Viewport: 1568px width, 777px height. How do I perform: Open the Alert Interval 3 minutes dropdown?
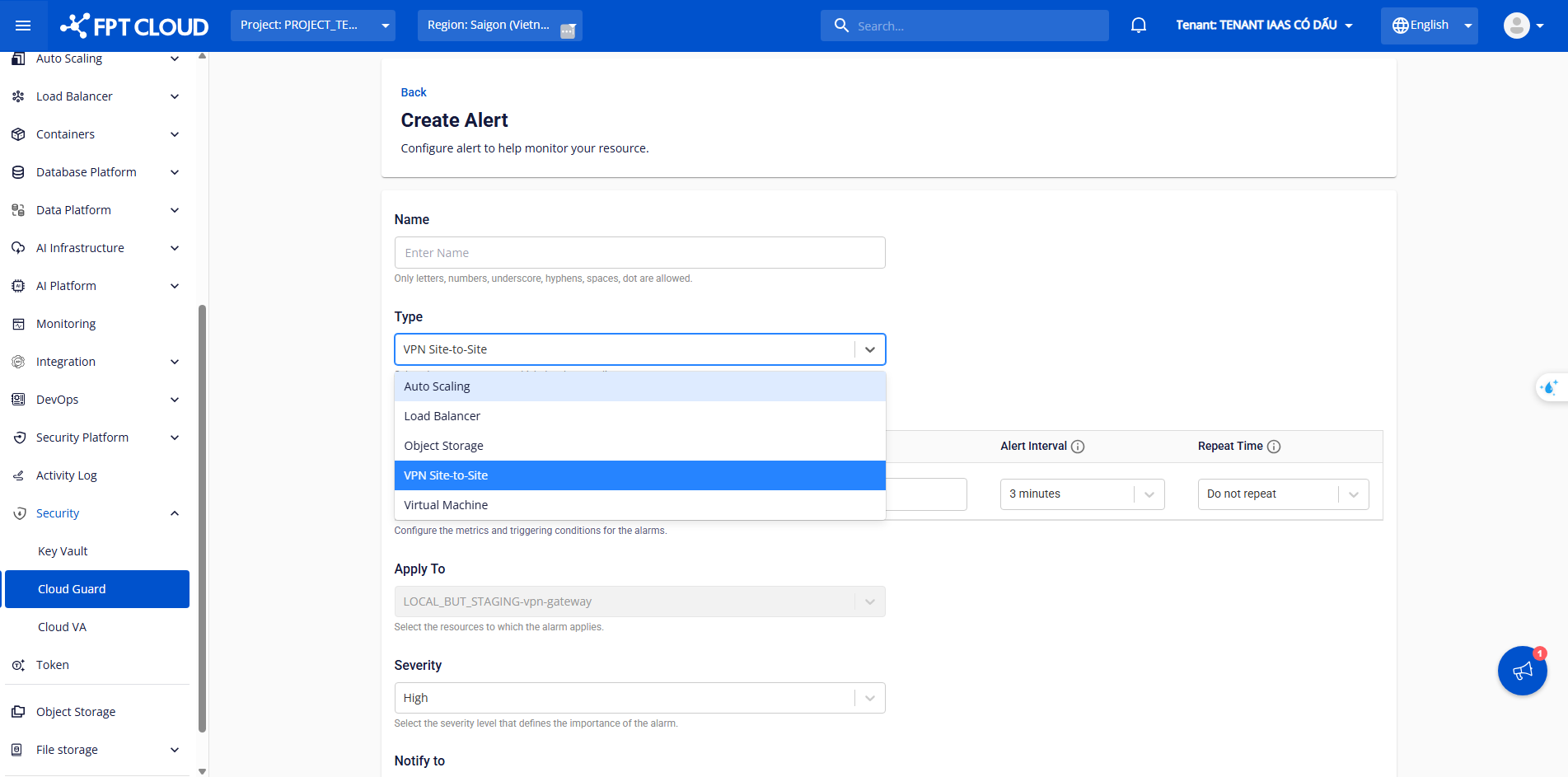point(1081,494)
